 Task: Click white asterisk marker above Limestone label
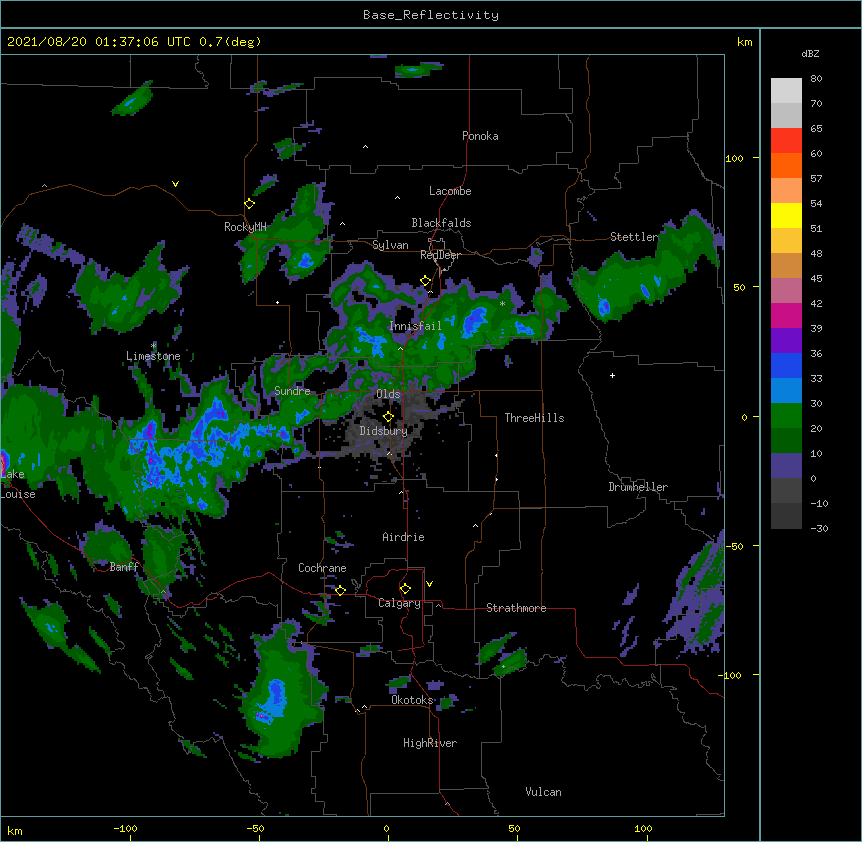click(x=154, y=346)
